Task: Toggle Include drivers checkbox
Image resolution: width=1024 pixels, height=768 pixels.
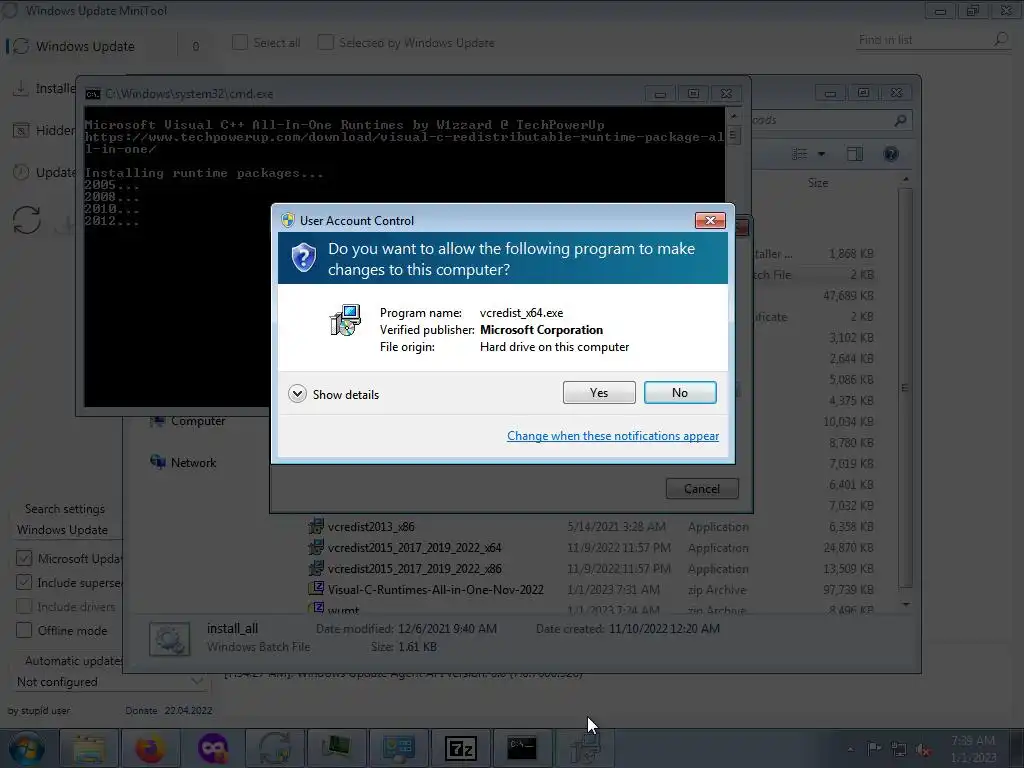Action: pos(24,607)
